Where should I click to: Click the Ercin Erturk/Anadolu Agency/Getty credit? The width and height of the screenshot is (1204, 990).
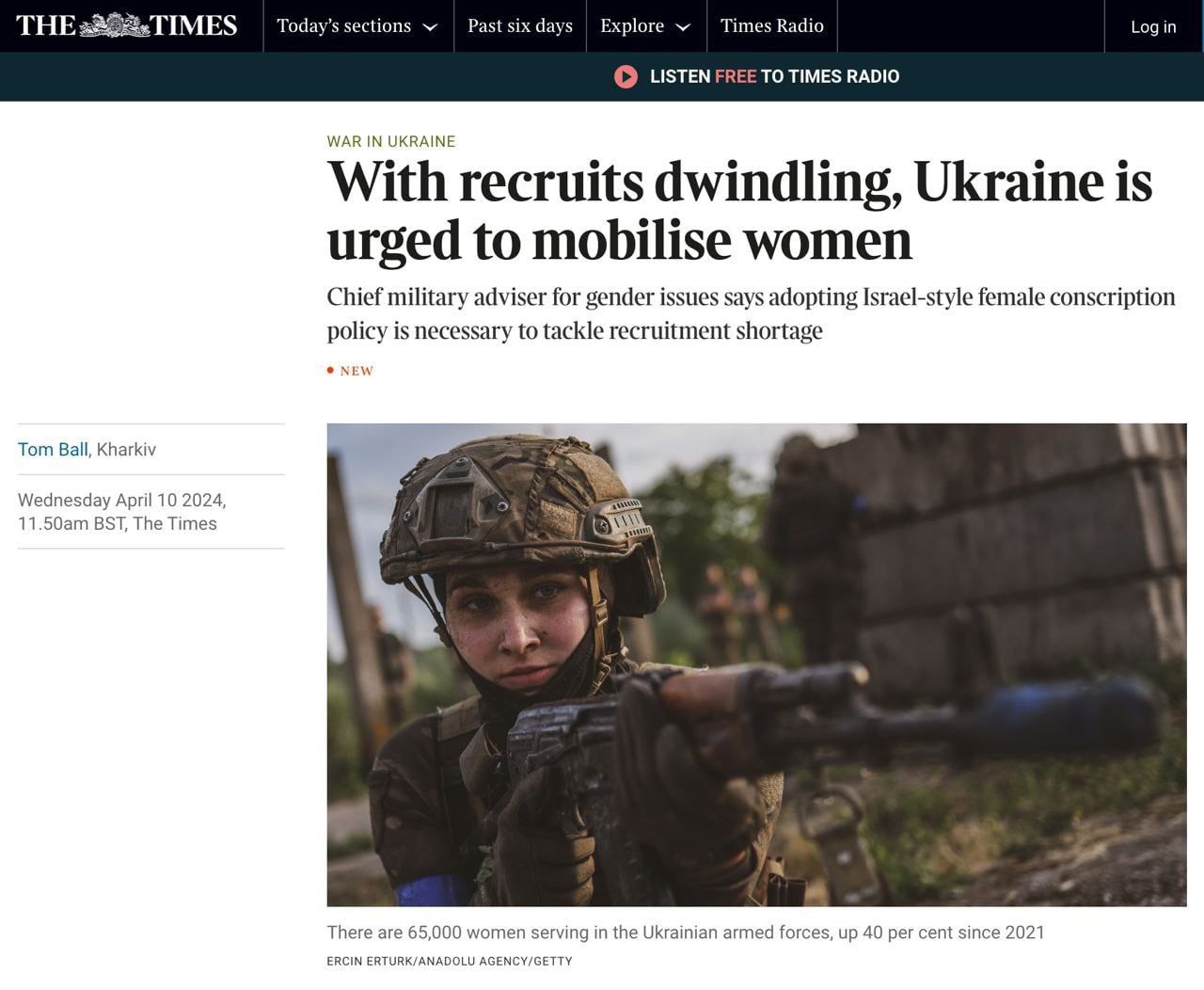450,962
